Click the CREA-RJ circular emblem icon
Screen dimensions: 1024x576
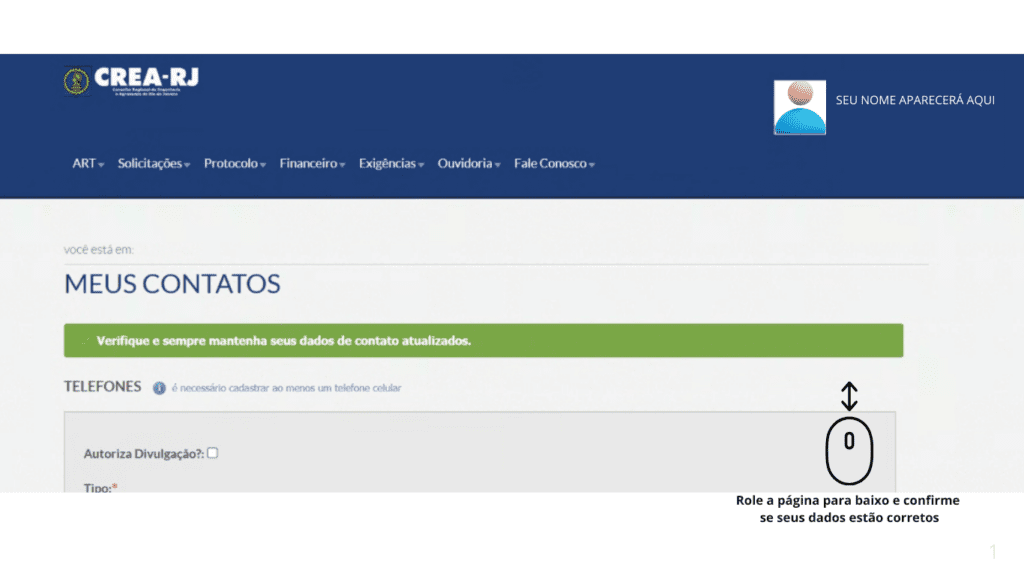(76, 81)
